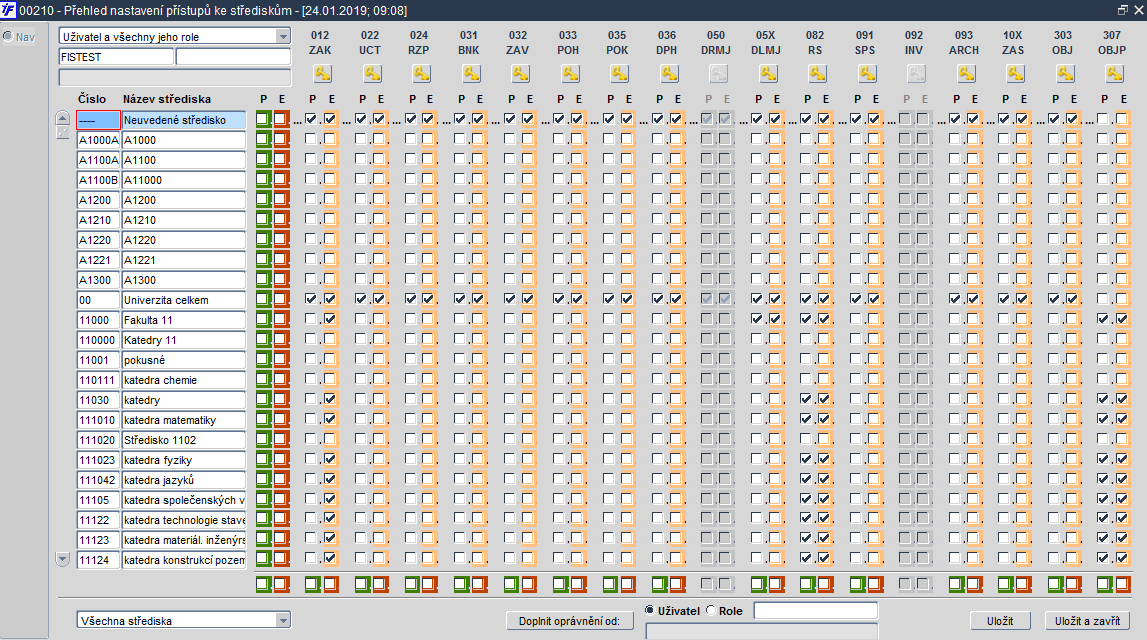The image size is (1147, 640).
Task: Click the key icon under 093 ARCH
Action: pos(965,73)
